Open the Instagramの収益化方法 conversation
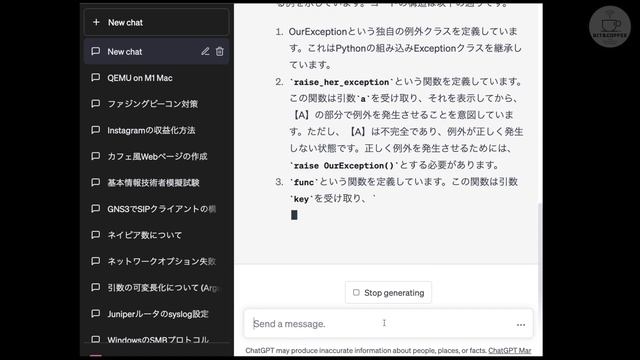 click(x=156, y=130)
